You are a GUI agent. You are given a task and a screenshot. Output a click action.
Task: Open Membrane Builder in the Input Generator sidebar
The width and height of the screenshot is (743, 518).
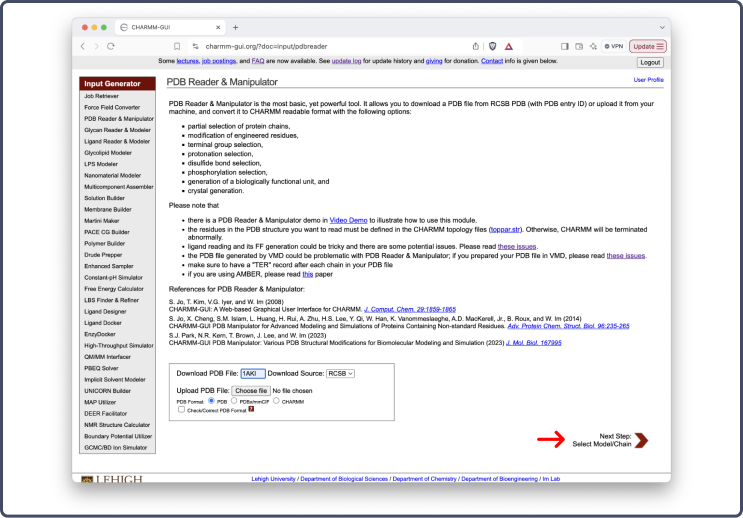click(105, 209)
